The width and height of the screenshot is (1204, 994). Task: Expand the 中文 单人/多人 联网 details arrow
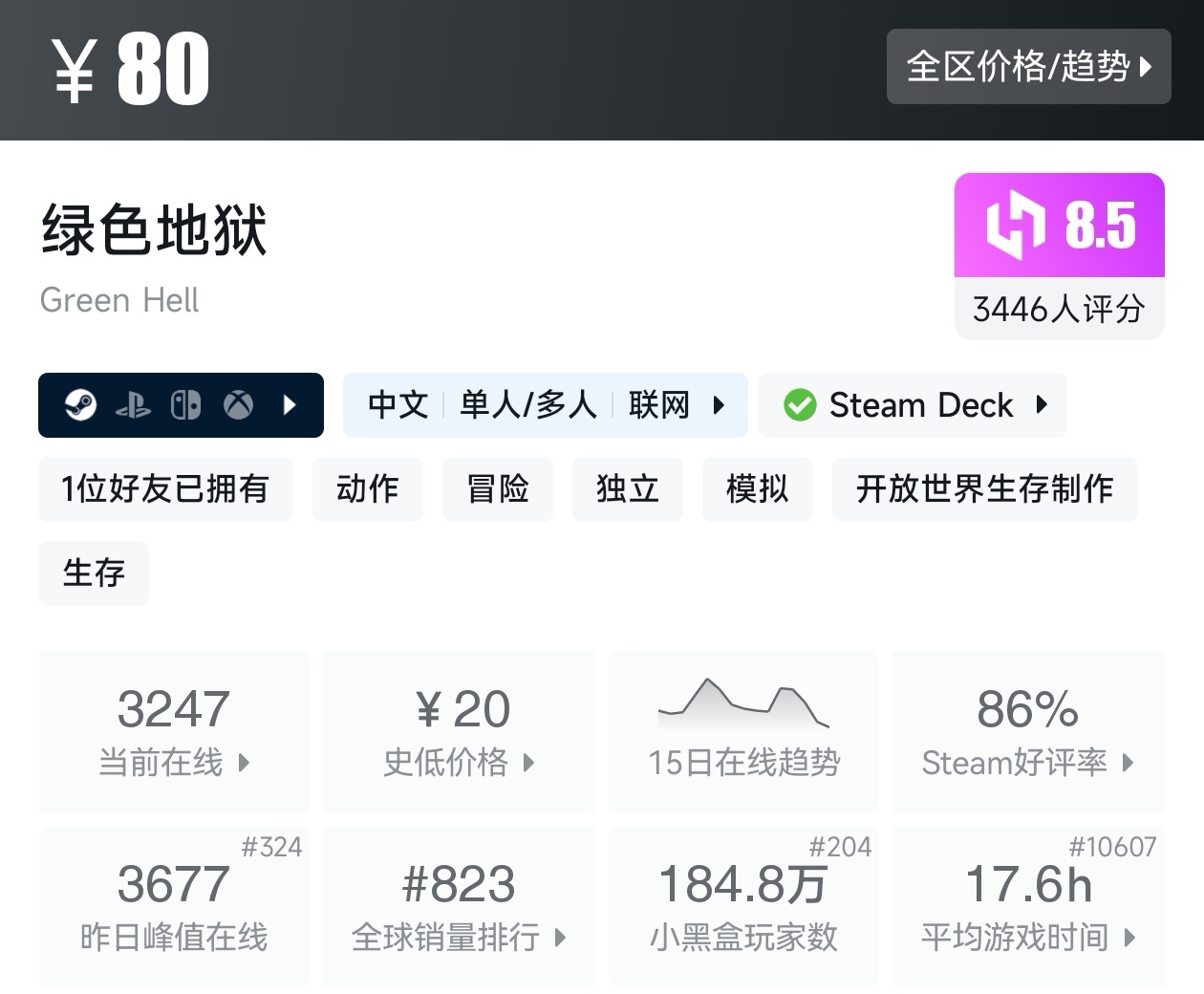pyautogui.click(x=719, y=405)
